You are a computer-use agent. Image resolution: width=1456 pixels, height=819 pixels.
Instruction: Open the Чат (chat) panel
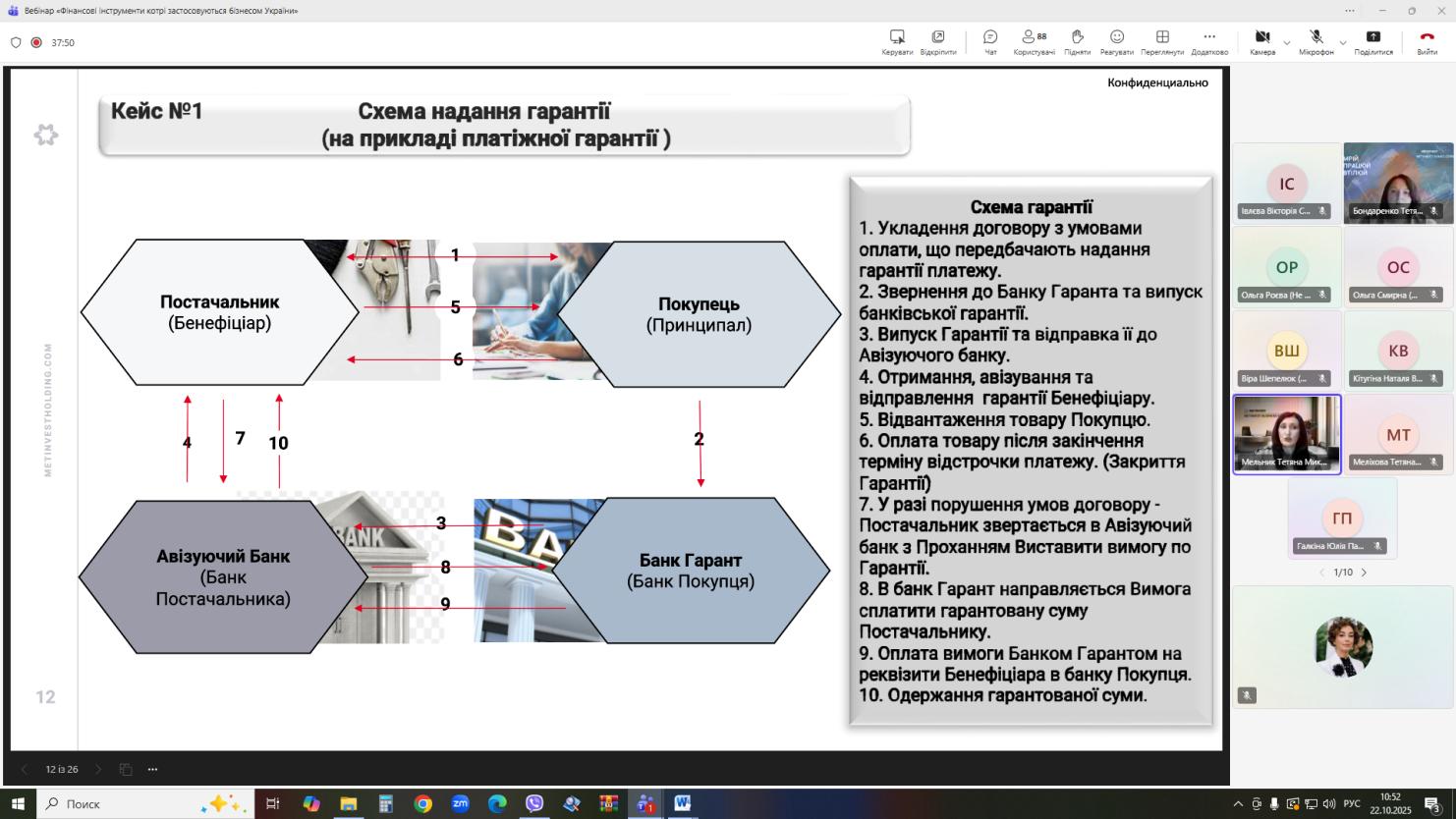pyautogui.click(x=990, y=41)
